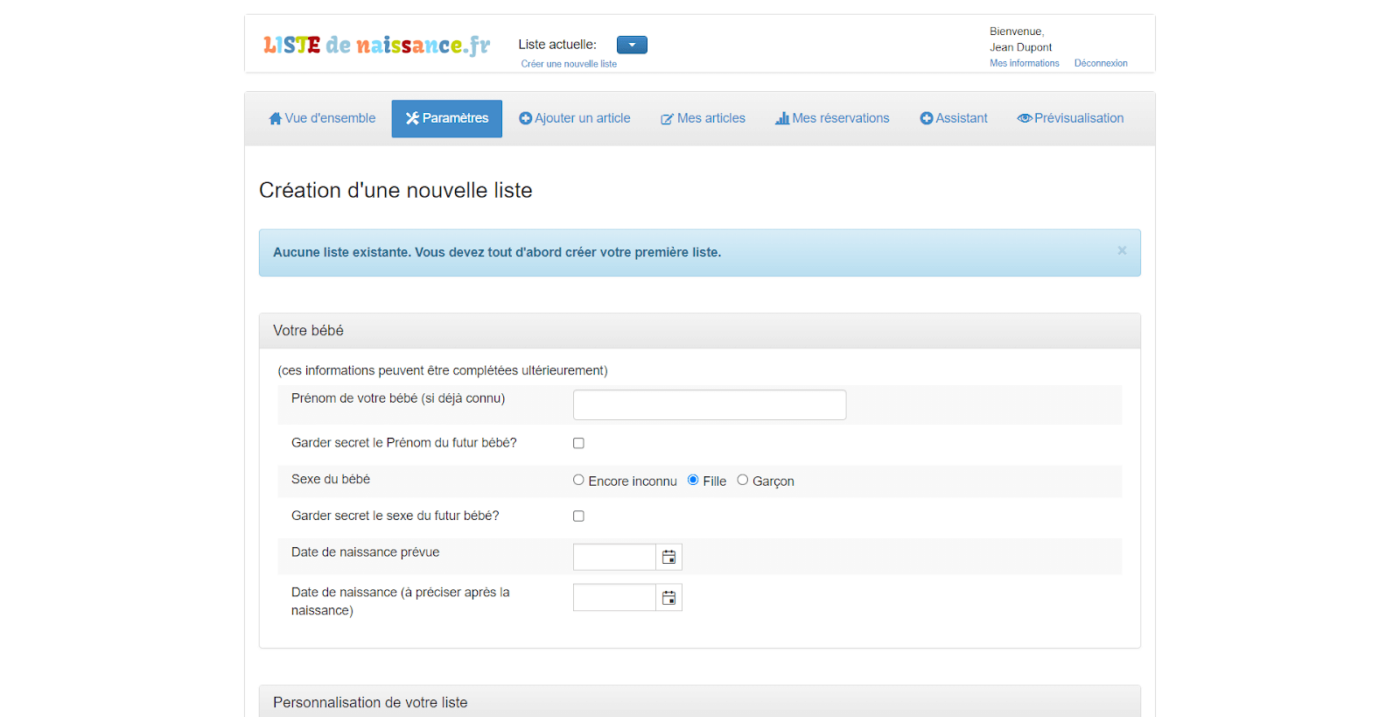1400x717 pixels.
Task: Select the Paramètres tab
Action: 447,118
